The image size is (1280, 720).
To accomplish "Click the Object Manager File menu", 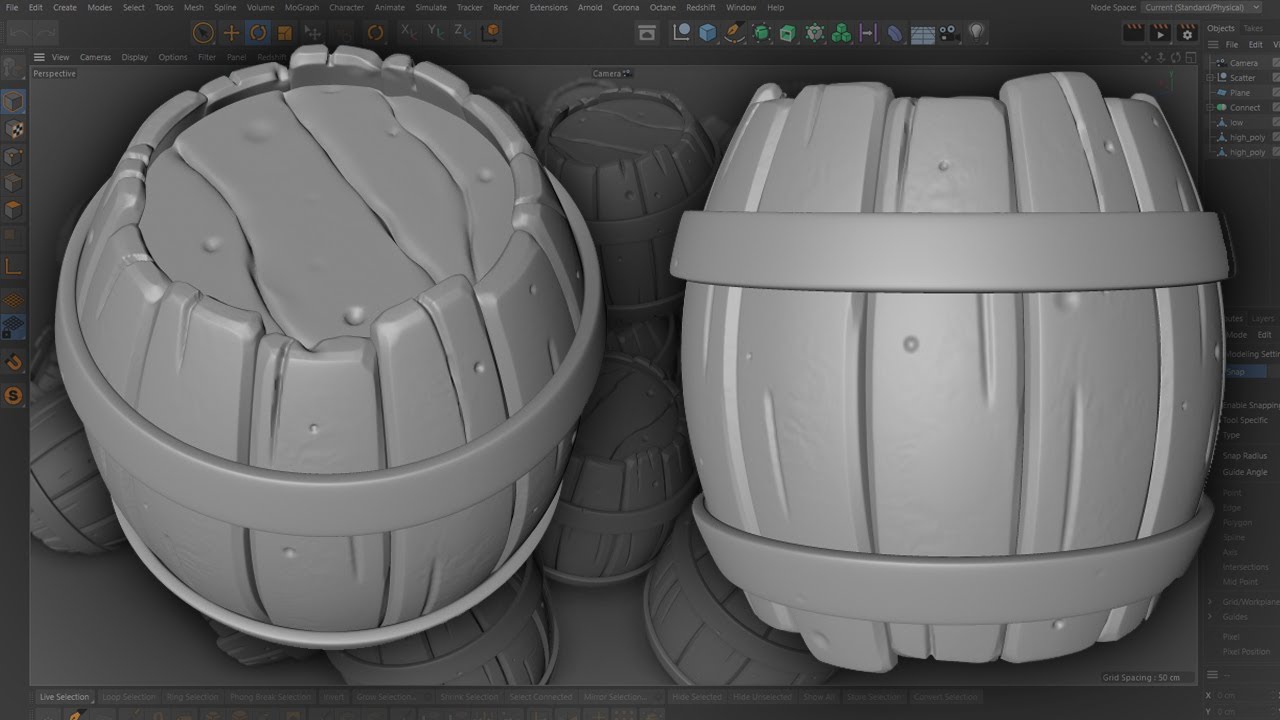I will [1232, 45].
